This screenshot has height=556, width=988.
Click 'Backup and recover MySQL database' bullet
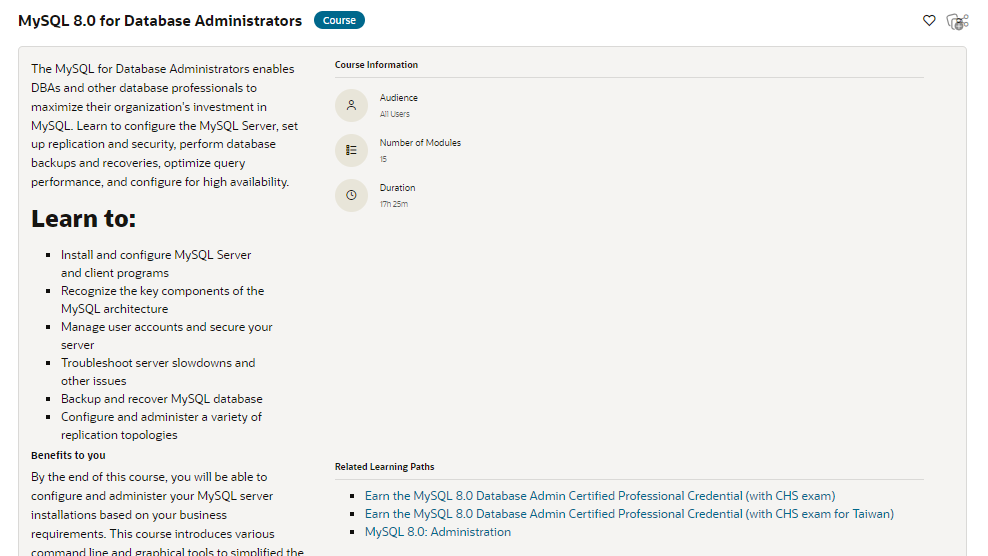[161, 399]
